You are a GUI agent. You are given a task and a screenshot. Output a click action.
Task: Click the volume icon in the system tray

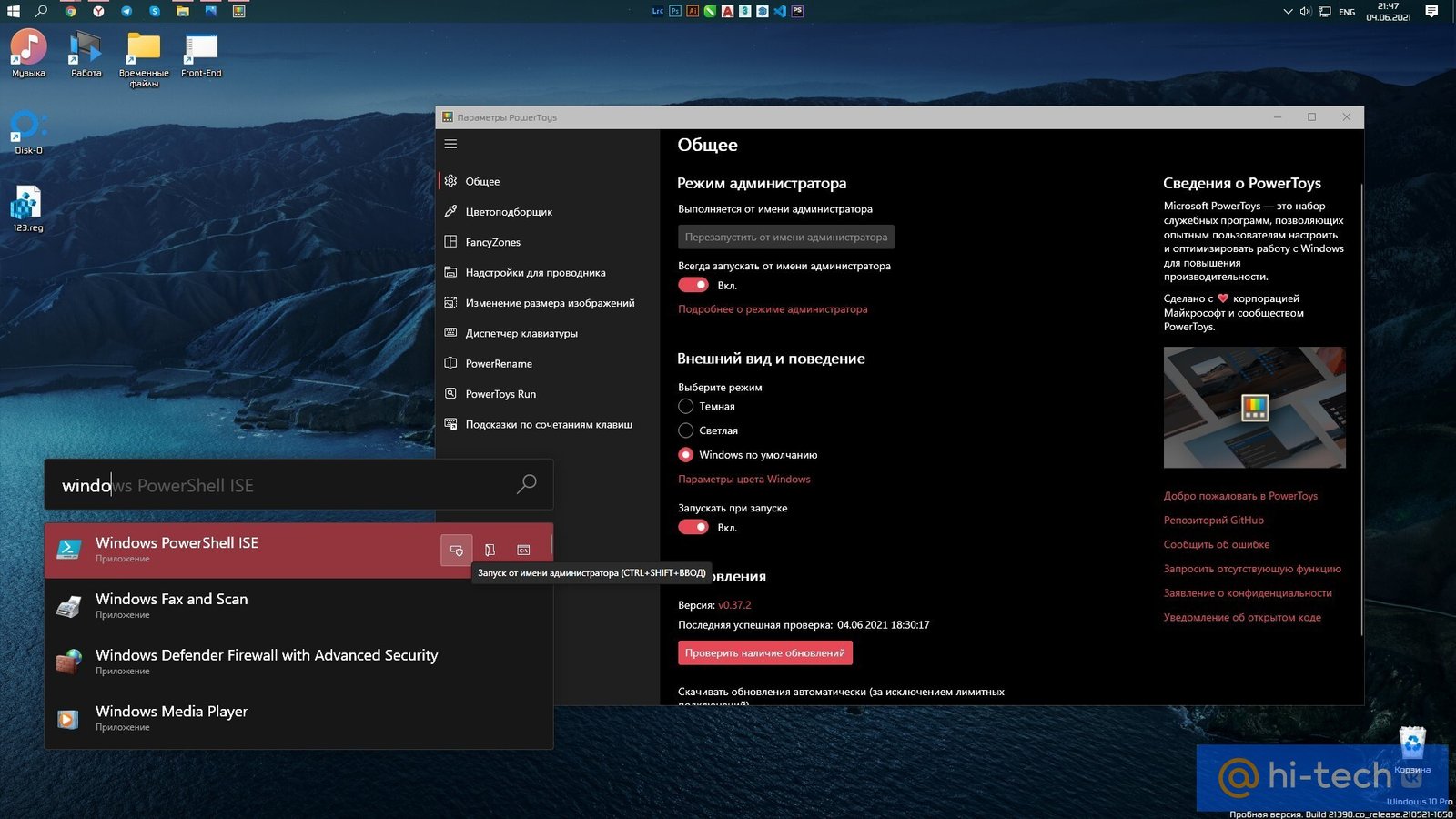coord(1306,11)
